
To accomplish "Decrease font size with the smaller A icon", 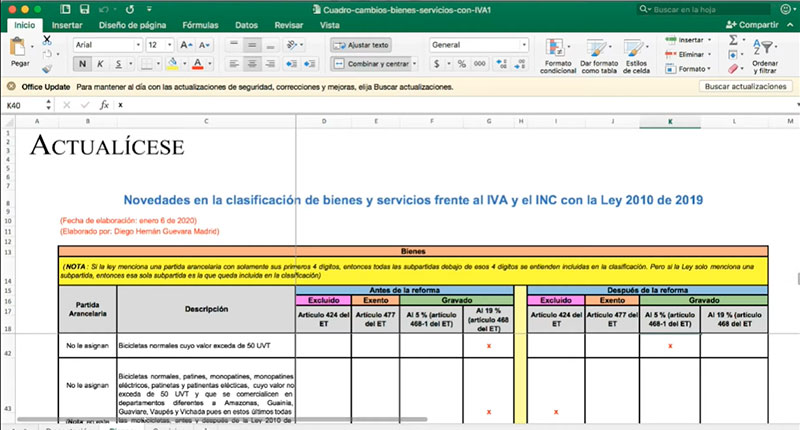I will [x=204, y=45].
